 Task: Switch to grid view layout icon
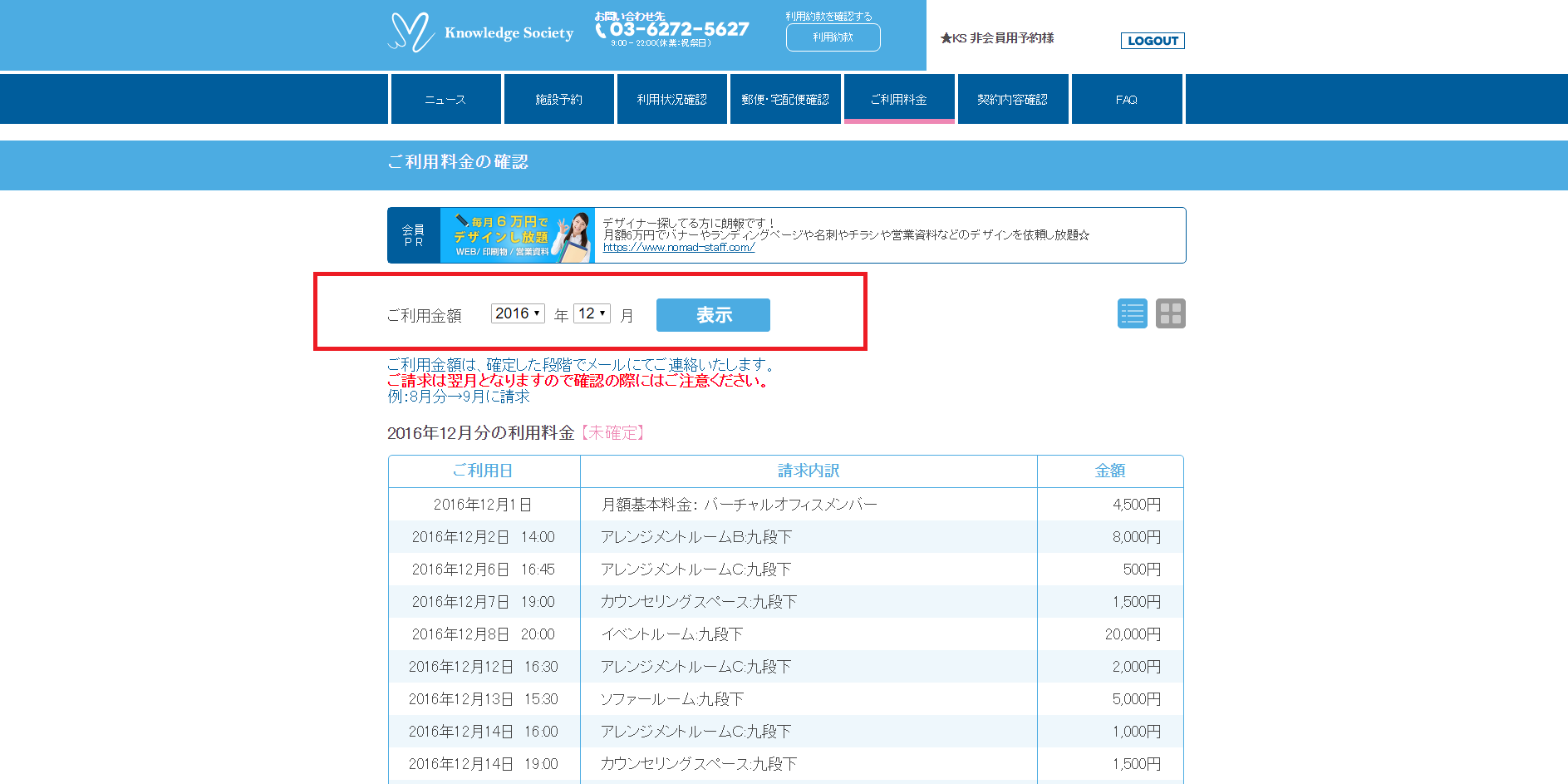[1170, 313]
